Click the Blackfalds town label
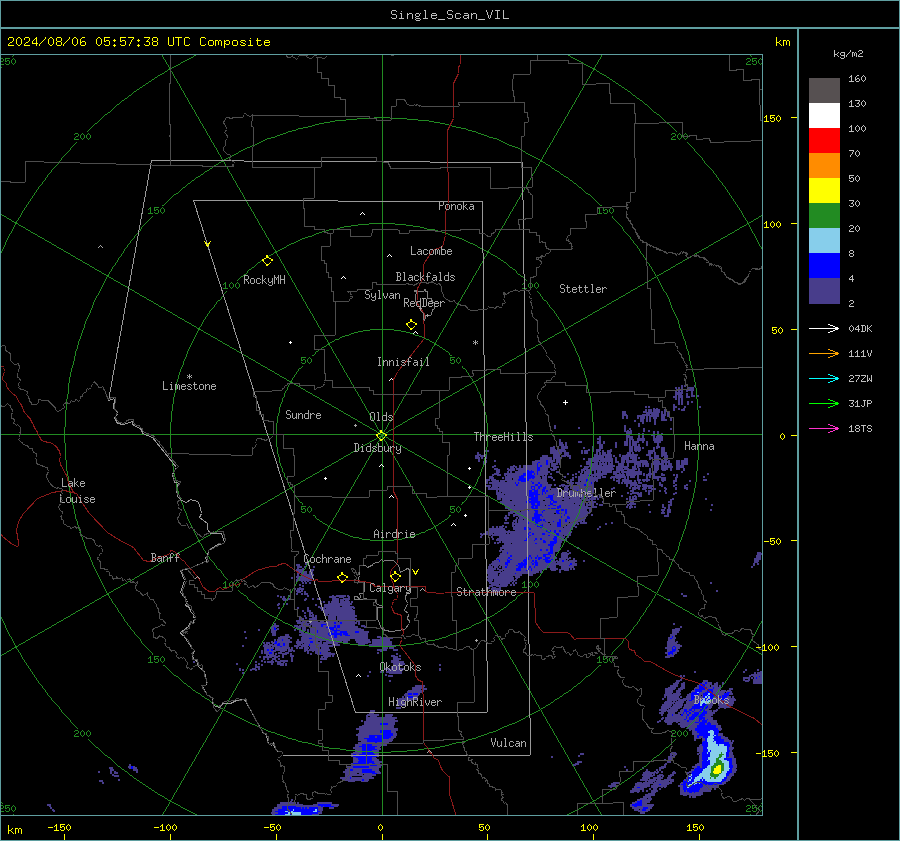This screenshot has width=900, height=841. 425,277
